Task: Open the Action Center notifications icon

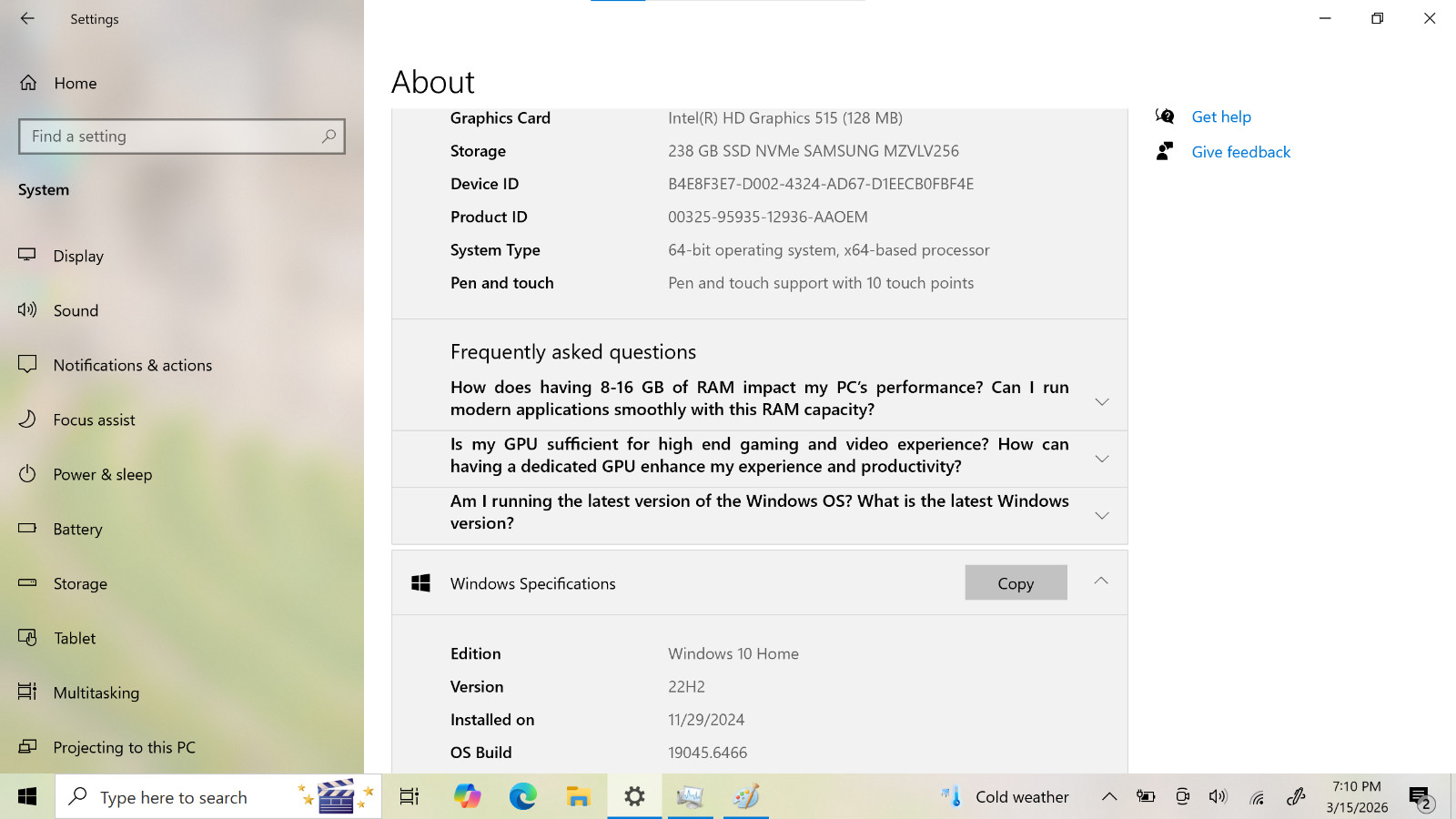Action: pyautogui.click(x=1421, y=798)
